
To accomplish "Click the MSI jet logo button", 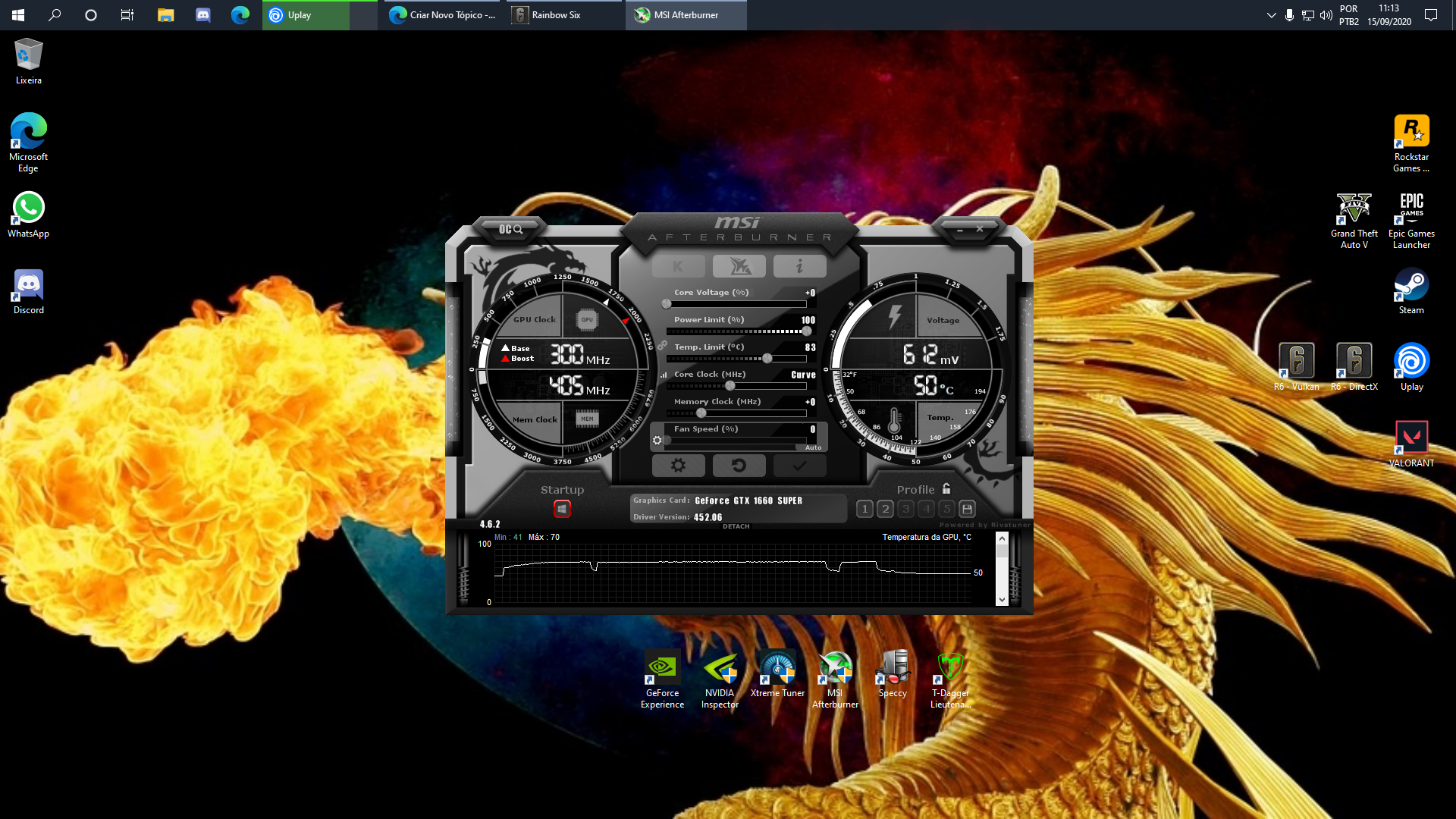I will 739,266.
